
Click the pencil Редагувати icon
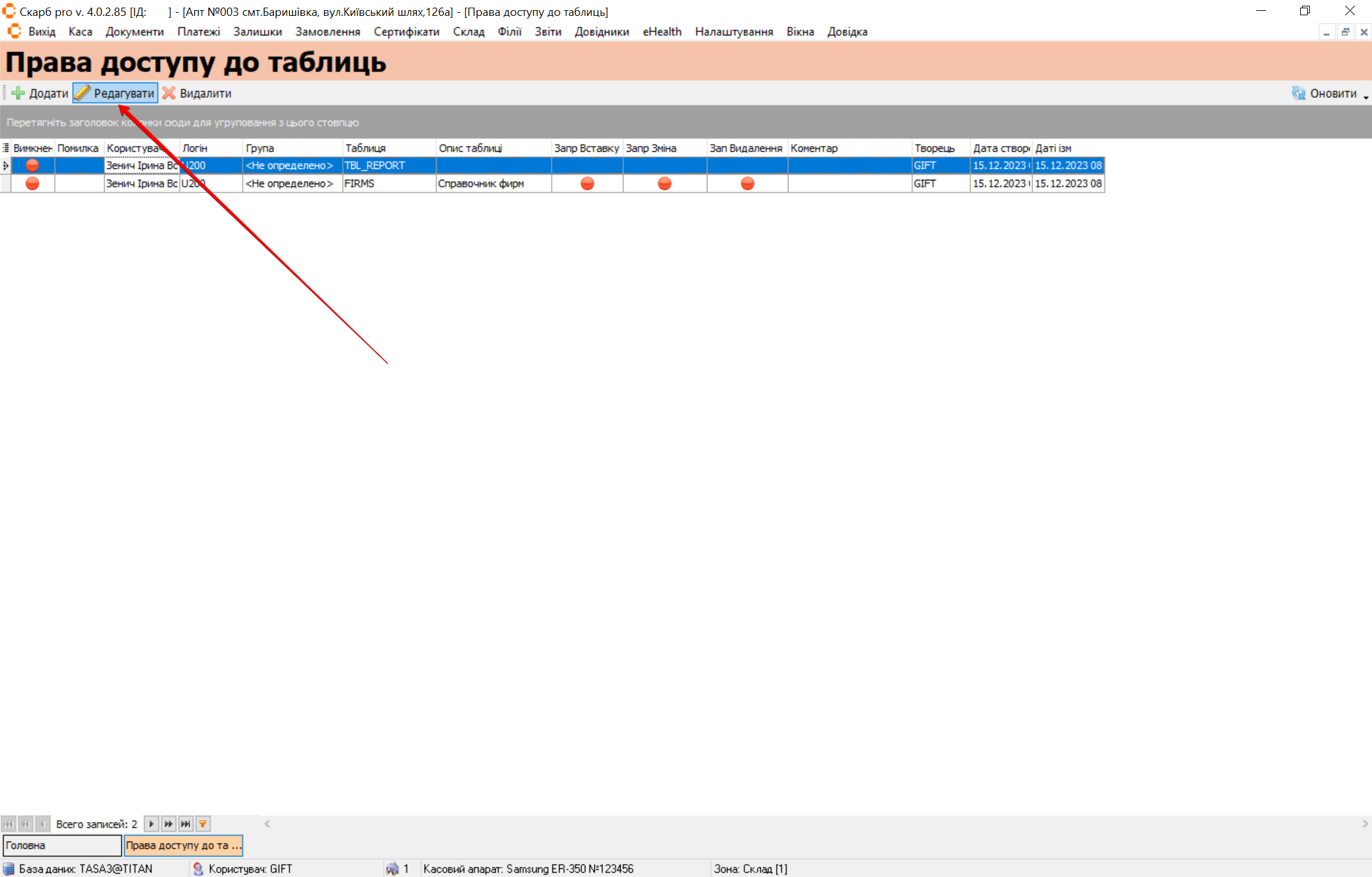(x=83, y=93)
